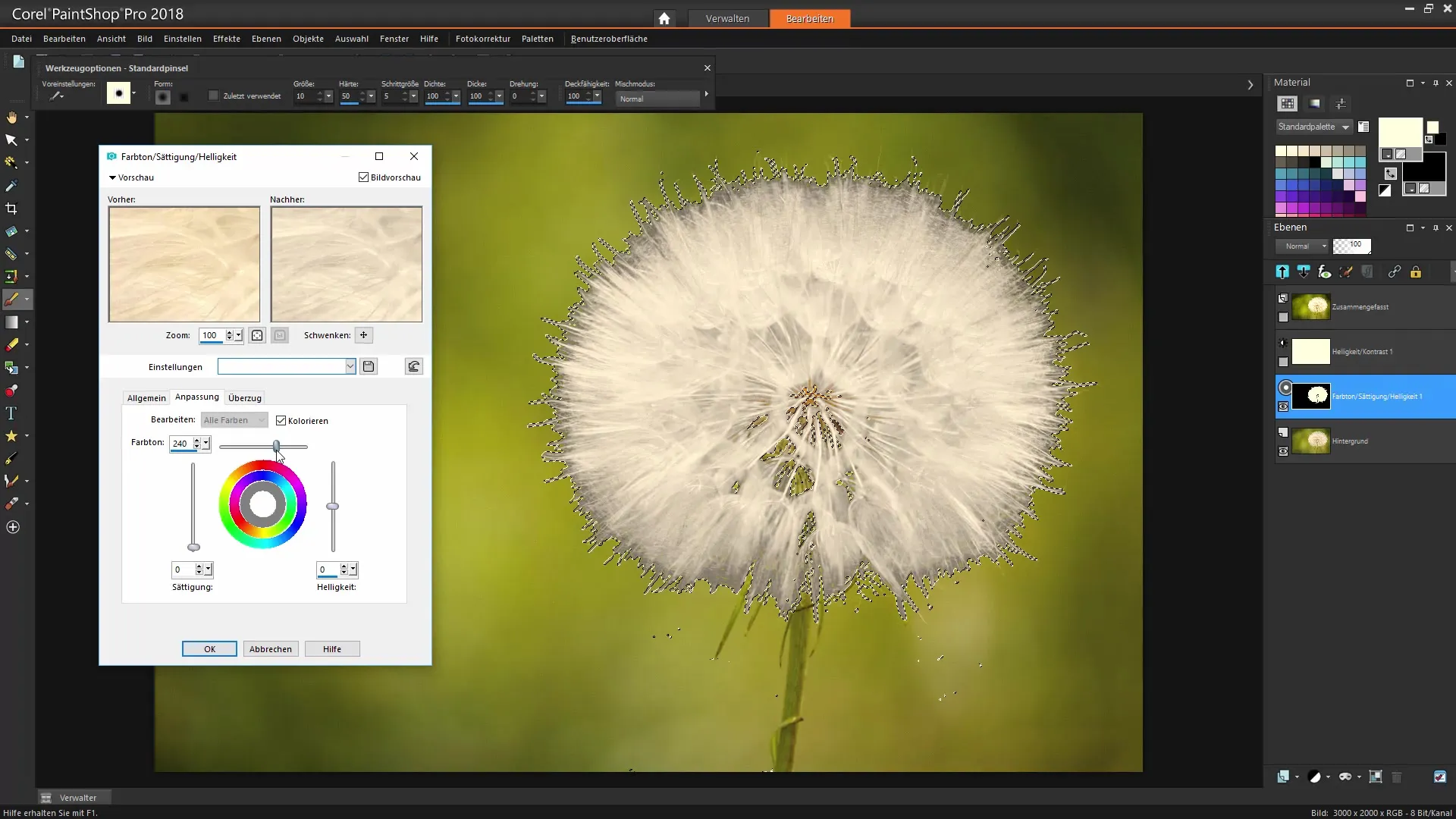The image size is (1456, 819).
Task: Click the Abbrechen button
Action: point(271,649)
